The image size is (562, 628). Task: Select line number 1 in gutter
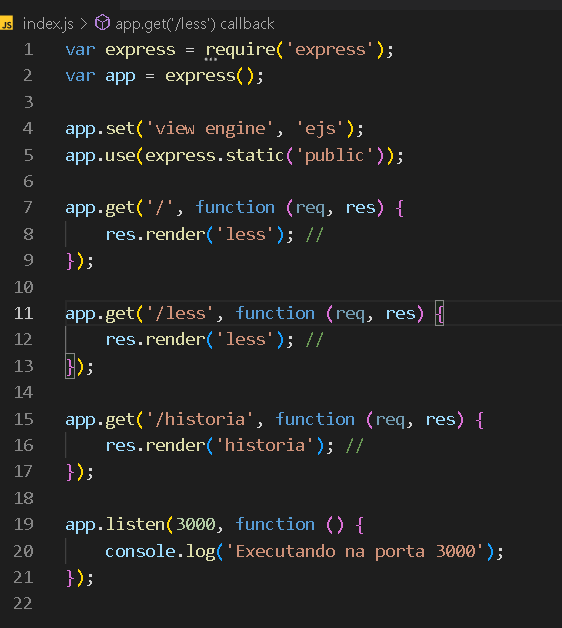tap(28, 50)
